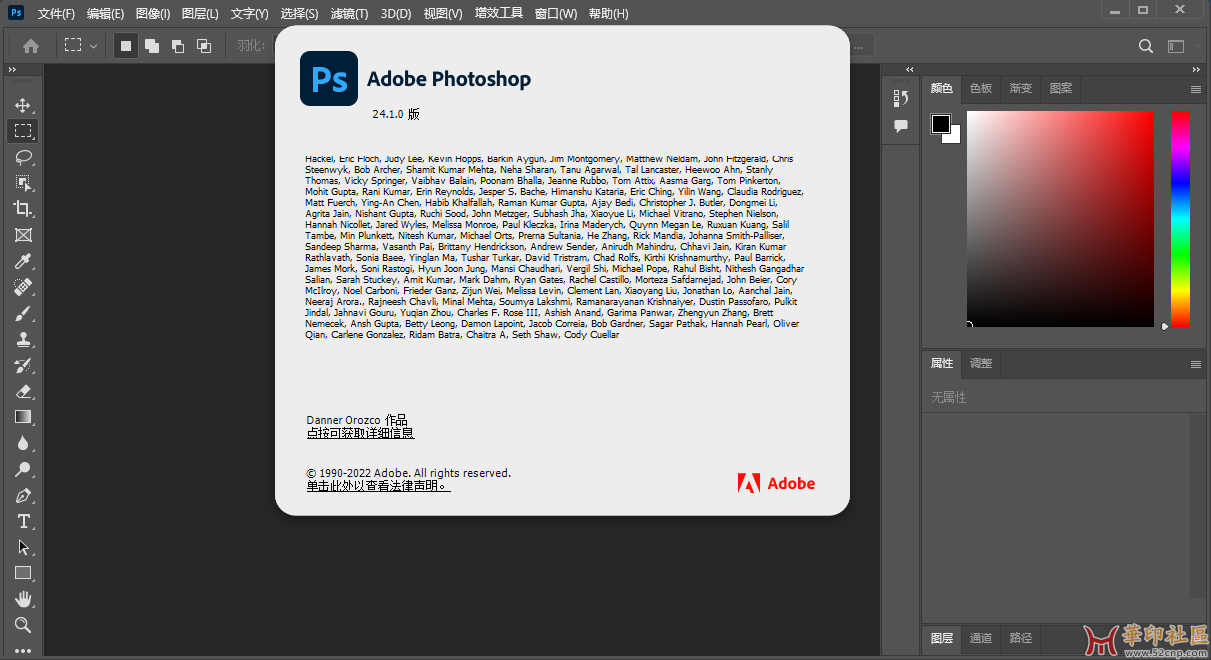Enable Subtract from Selection mode
The width and height of the screenshot is (1211, 660).
click(x=178, y=45)
